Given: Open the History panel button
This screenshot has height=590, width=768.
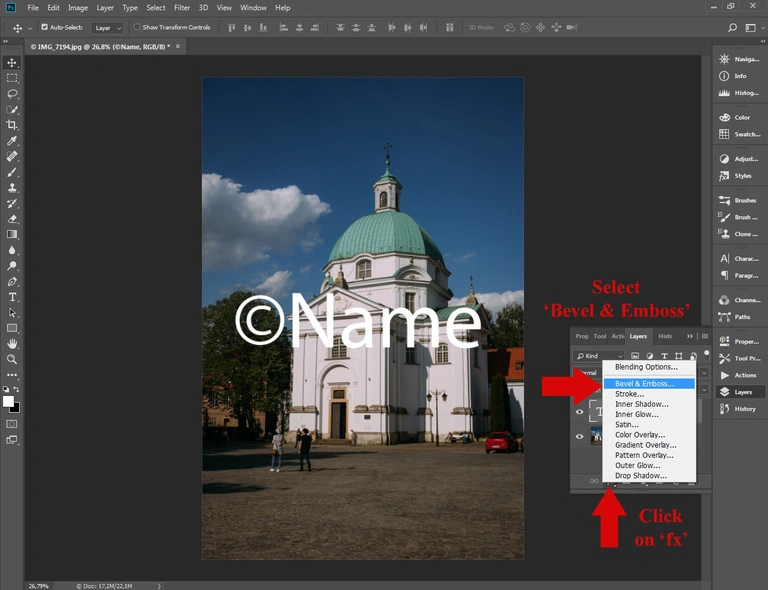Looking at the screenshot, I should click(x=740, y=409).
